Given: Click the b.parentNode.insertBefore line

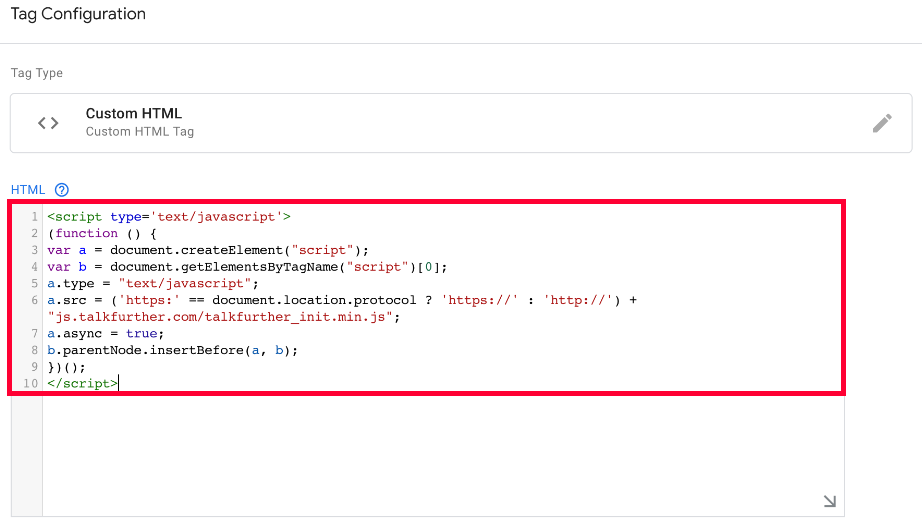Looking at the screenshot, I should 172,350.
